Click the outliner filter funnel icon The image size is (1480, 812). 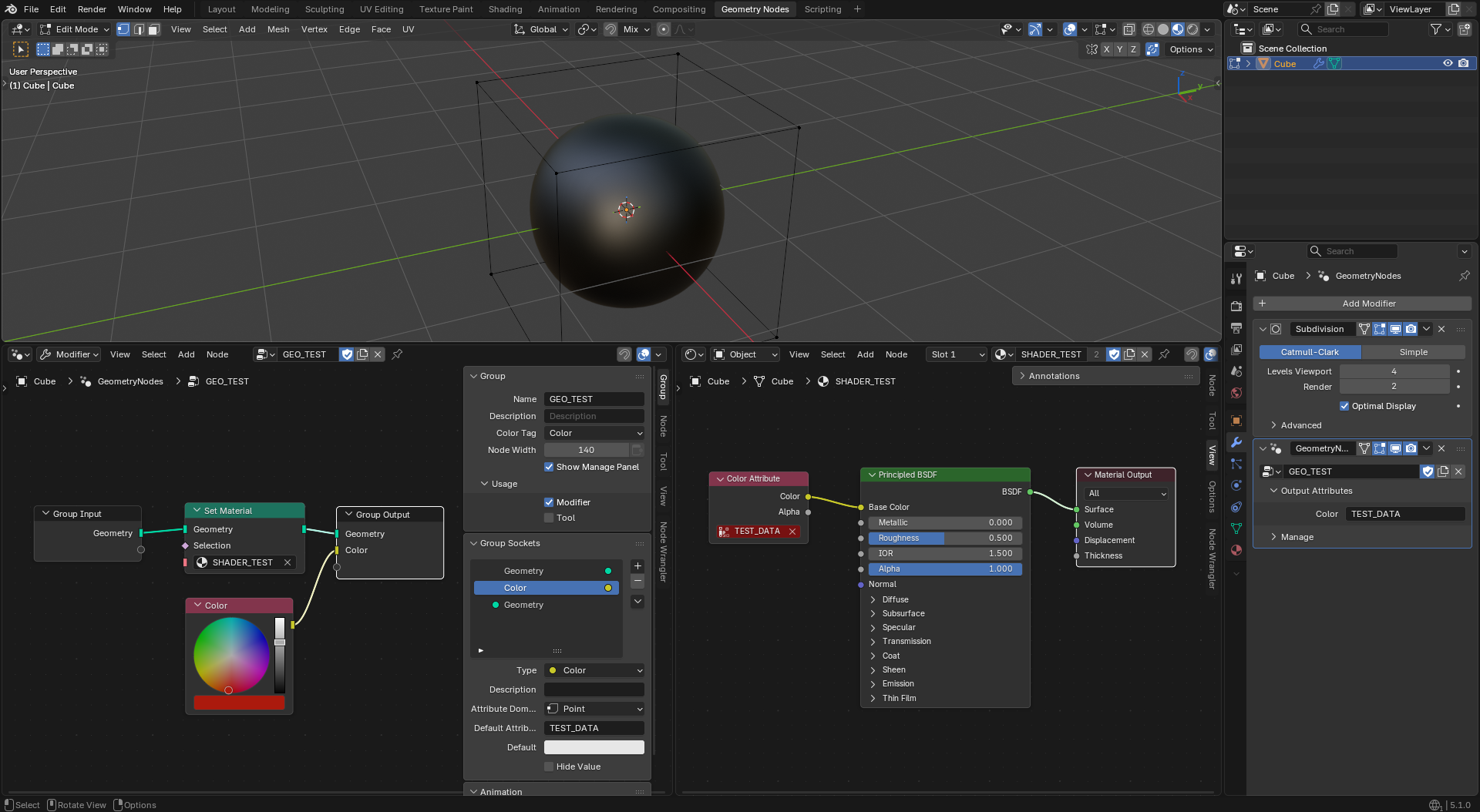1435,29
